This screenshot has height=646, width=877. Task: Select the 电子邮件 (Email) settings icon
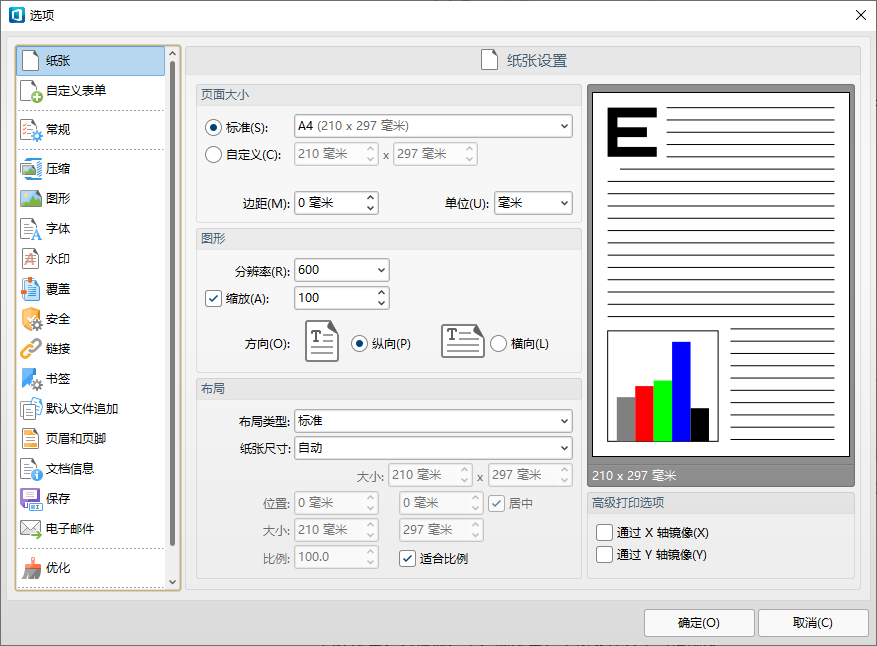point(60,528)
